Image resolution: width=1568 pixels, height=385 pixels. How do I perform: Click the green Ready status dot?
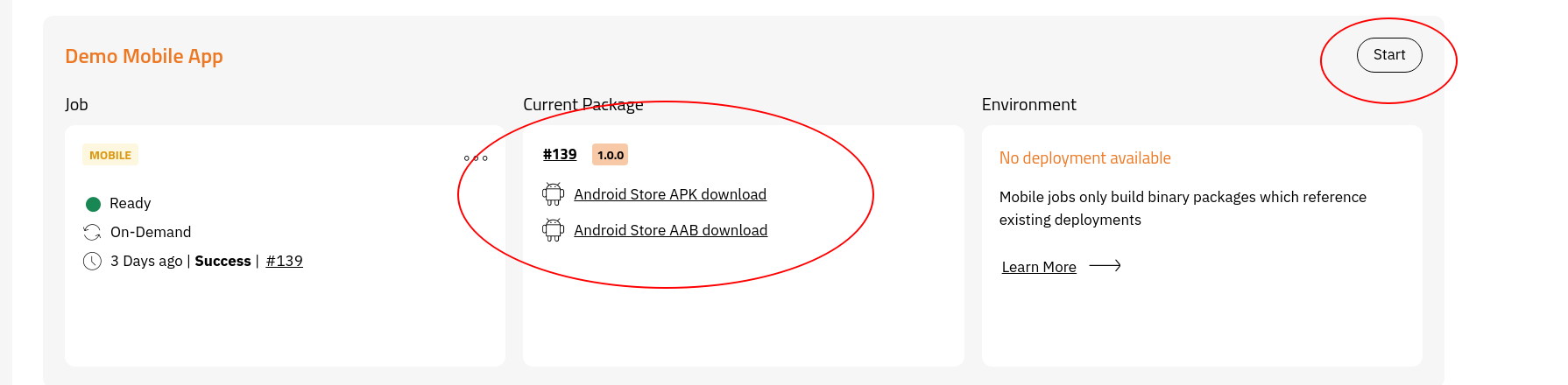[93, 204]
